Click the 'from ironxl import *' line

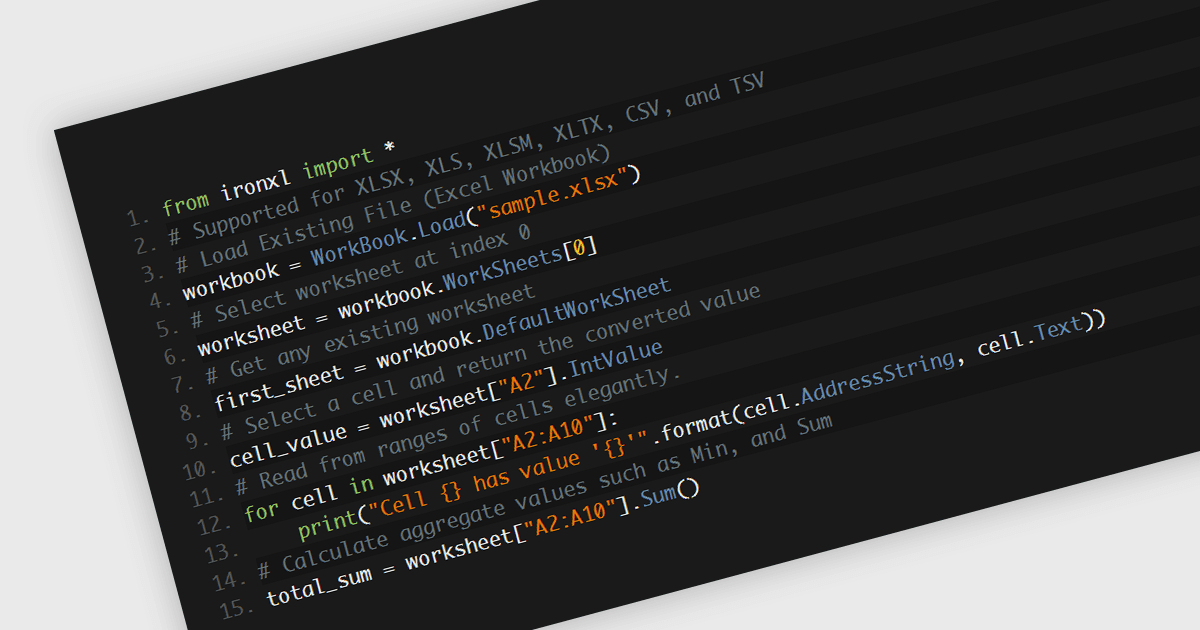[279, 178]
